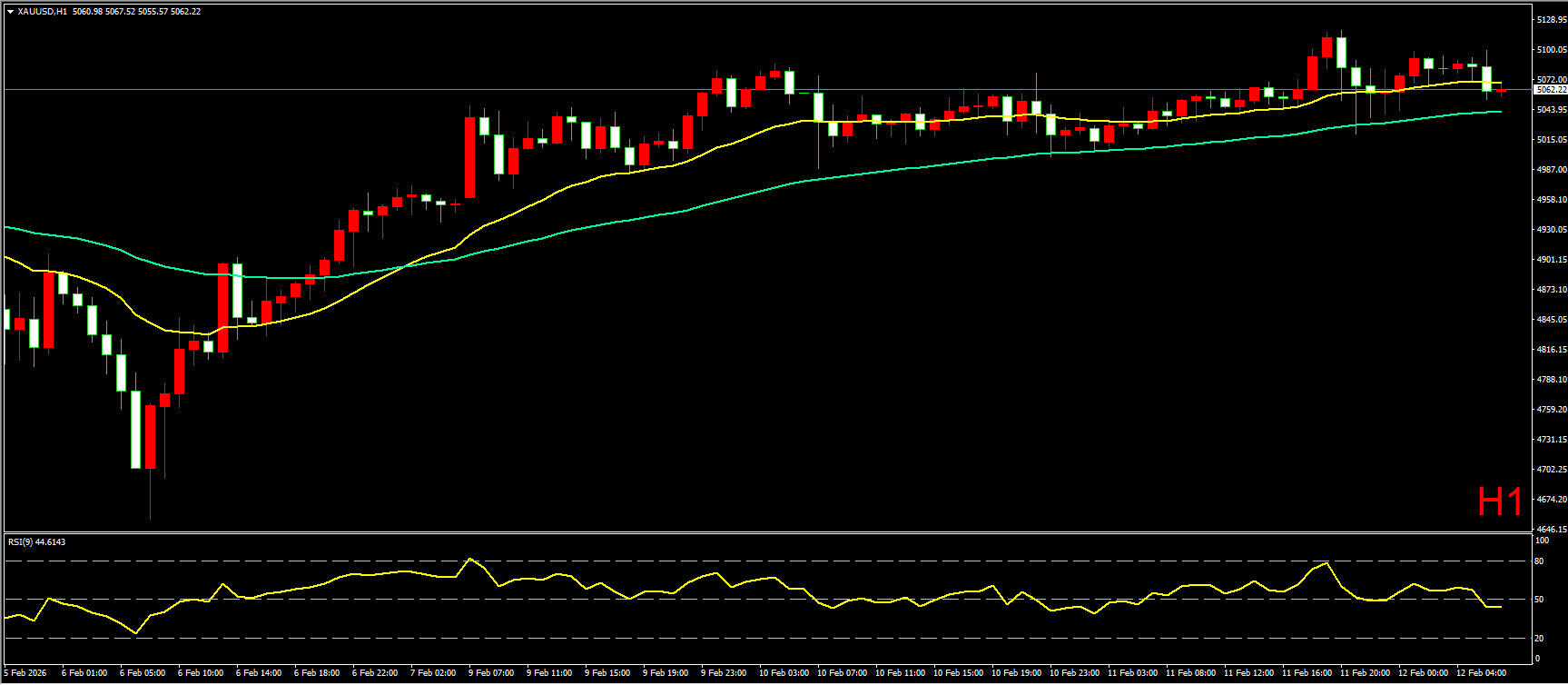Click the 5 Feb 2026 date label

point(25,673)
